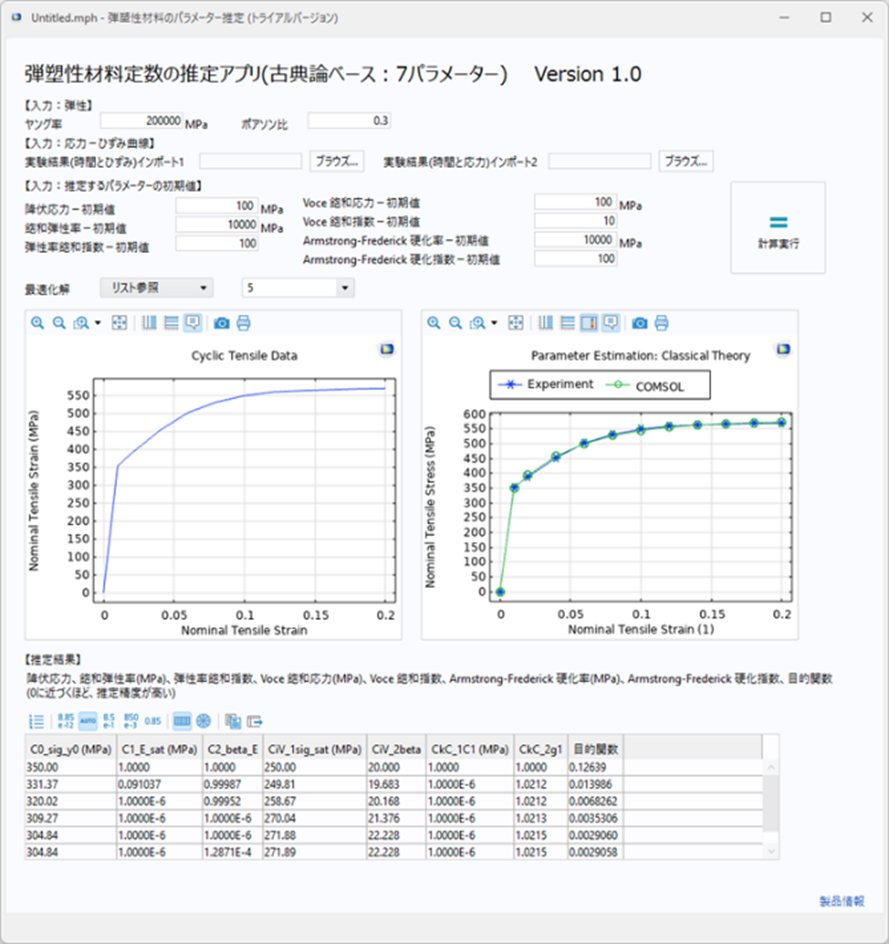Click first ブラウズ... button for import 1
The image size is (889, 944).
click(x=336, y=160)
